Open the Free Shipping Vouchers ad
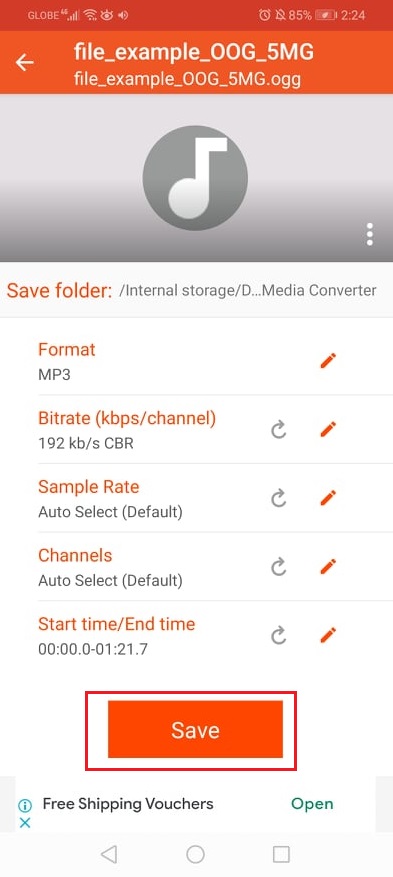This screenshot has height=877, width=393. (312, 804)
